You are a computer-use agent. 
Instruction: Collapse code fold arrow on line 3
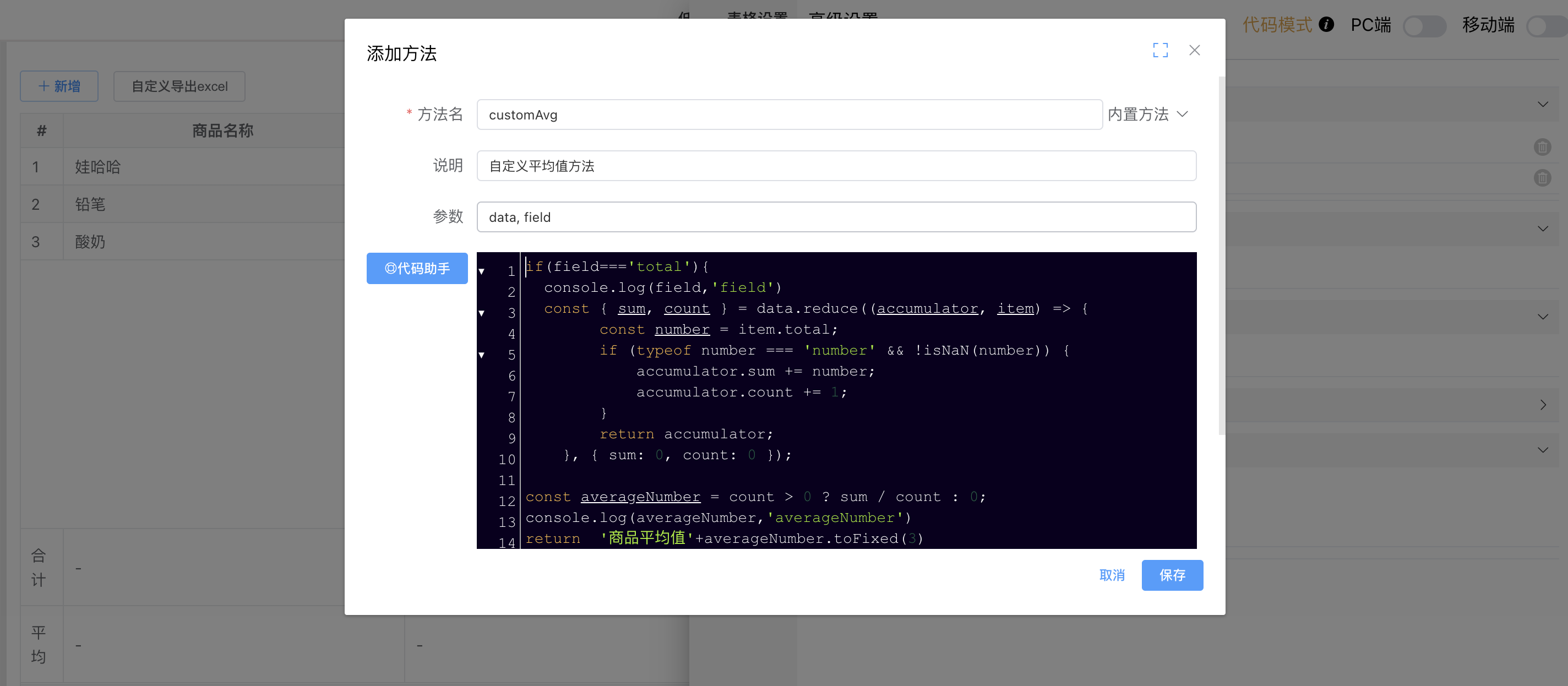[x=482, y=313]
